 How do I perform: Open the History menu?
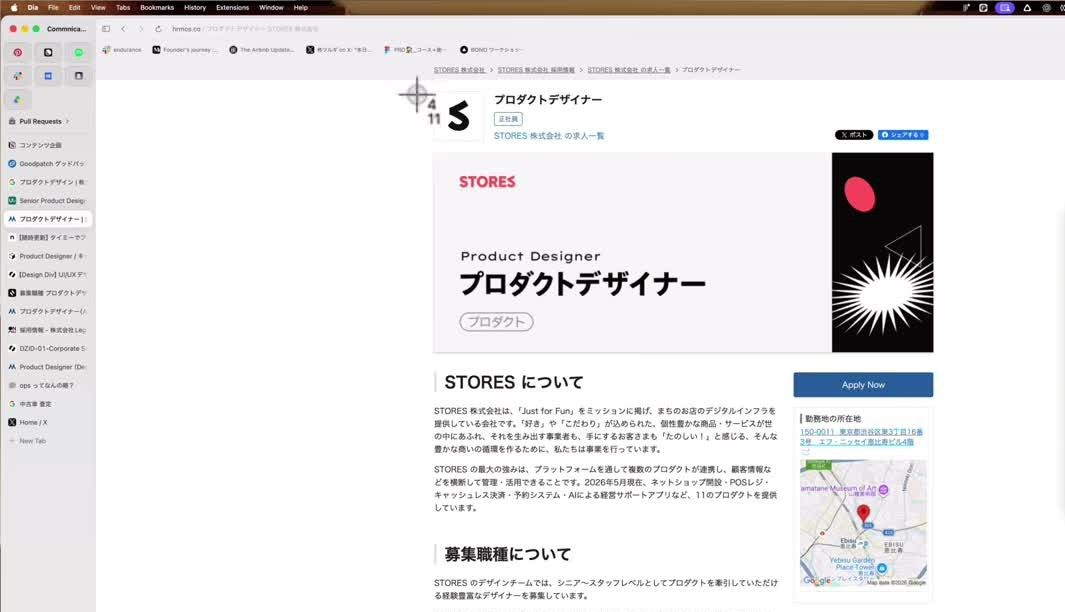click(x=195, y=7)
